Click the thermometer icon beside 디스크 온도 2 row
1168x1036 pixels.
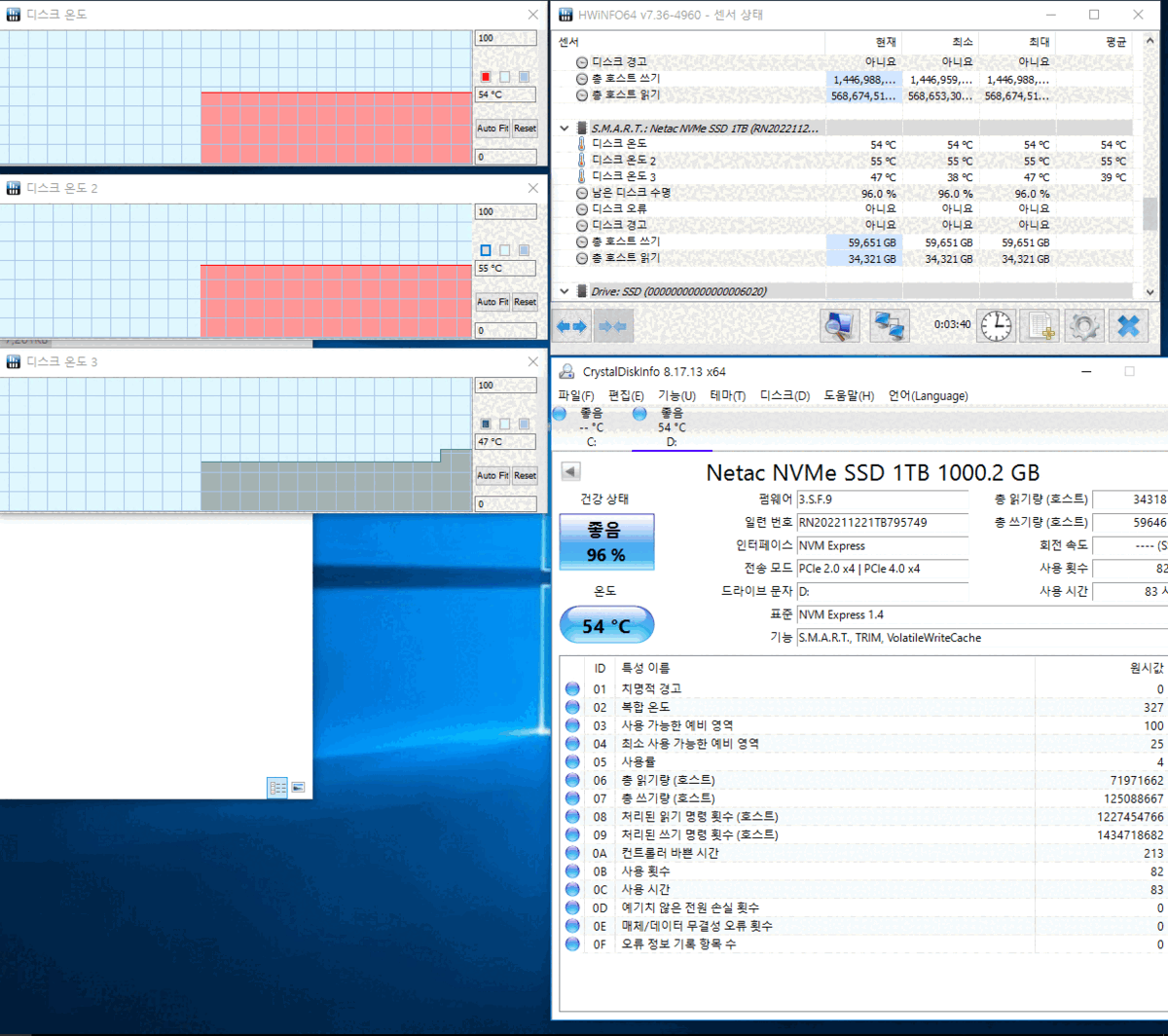(582, 161)
